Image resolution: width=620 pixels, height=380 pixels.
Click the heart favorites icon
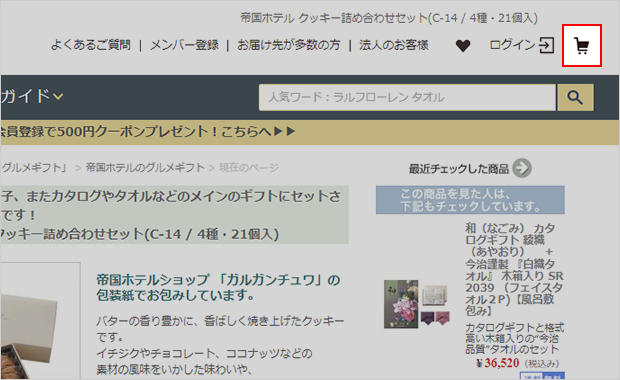[463, 46]
